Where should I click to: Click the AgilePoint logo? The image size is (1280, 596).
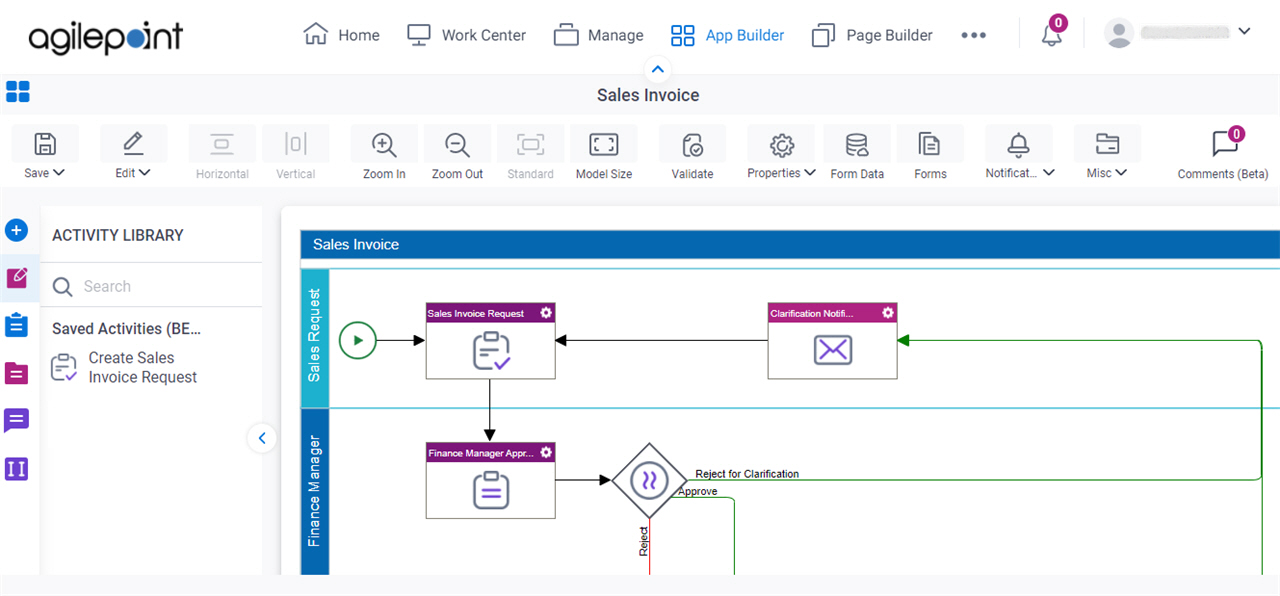tap(106, 38)
